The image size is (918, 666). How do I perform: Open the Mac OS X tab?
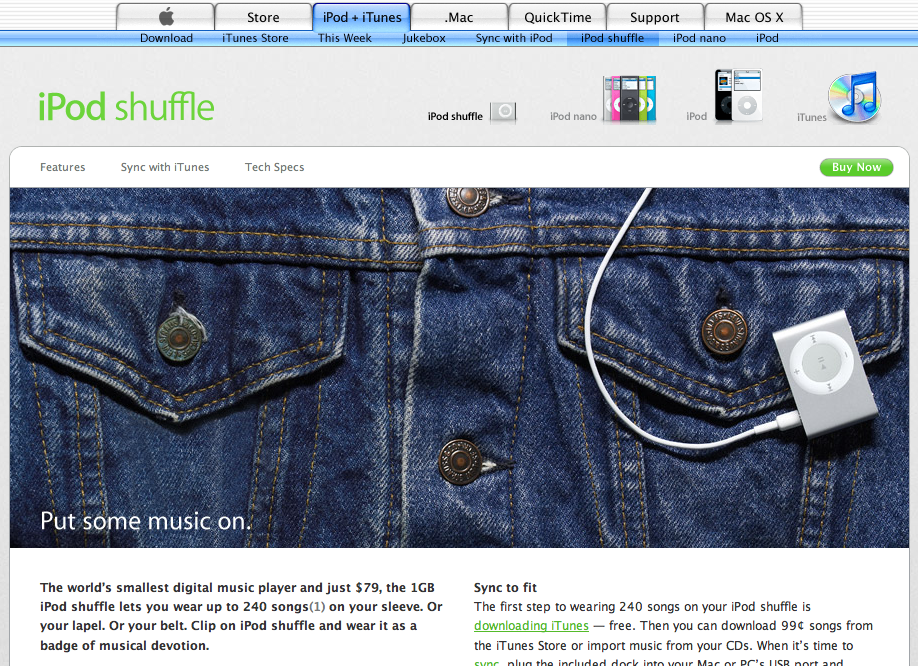click(x=754, y=17)
